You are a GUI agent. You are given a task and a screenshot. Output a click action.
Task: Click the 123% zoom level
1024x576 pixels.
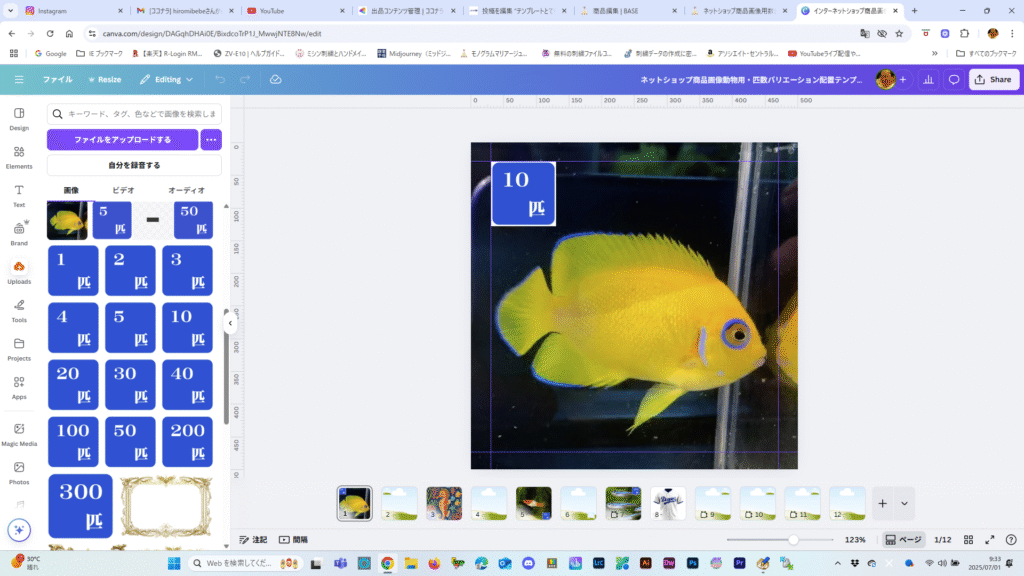click(x=855, y=539)
